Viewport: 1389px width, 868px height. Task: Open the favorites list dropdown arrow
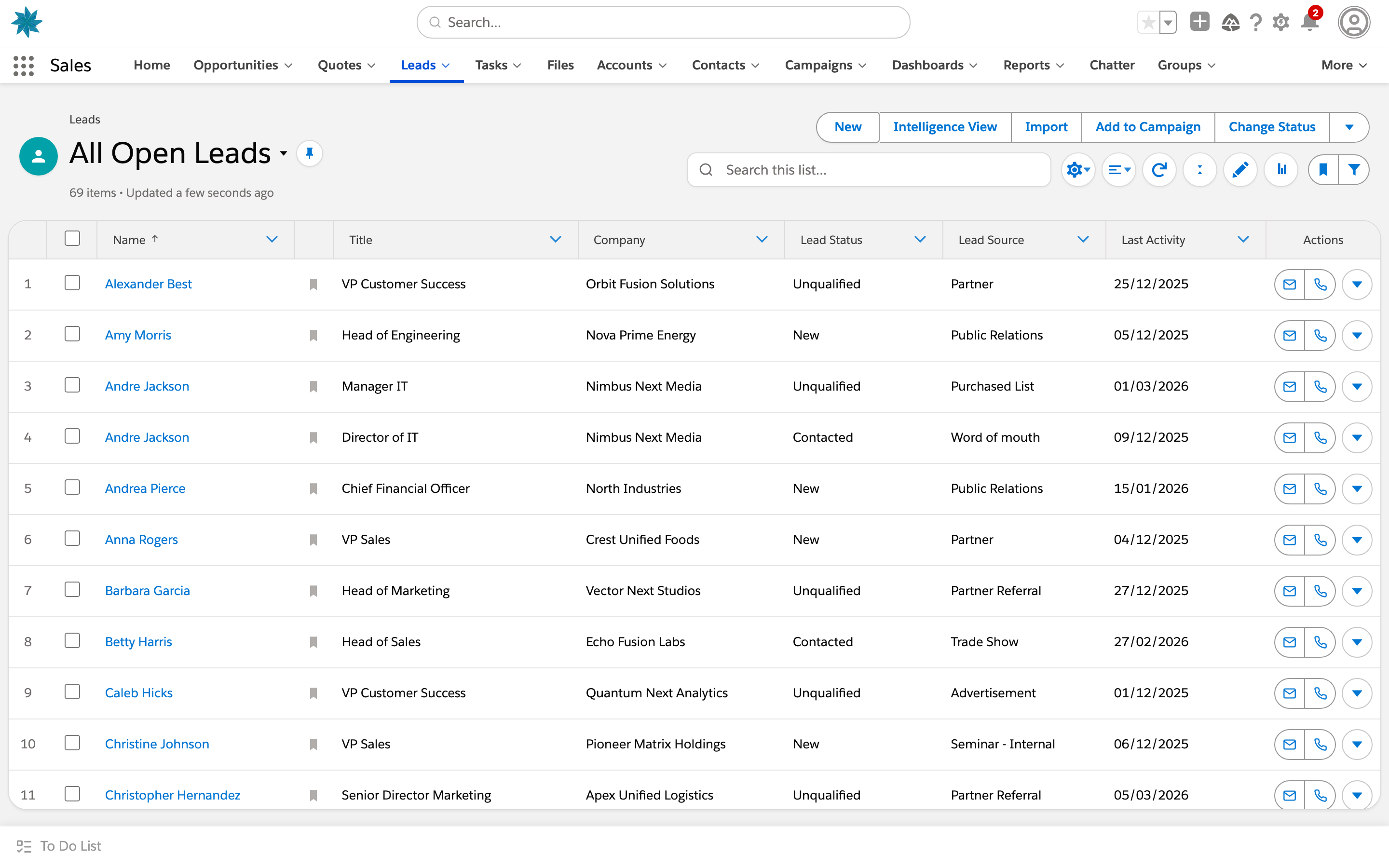[1168, 23]
